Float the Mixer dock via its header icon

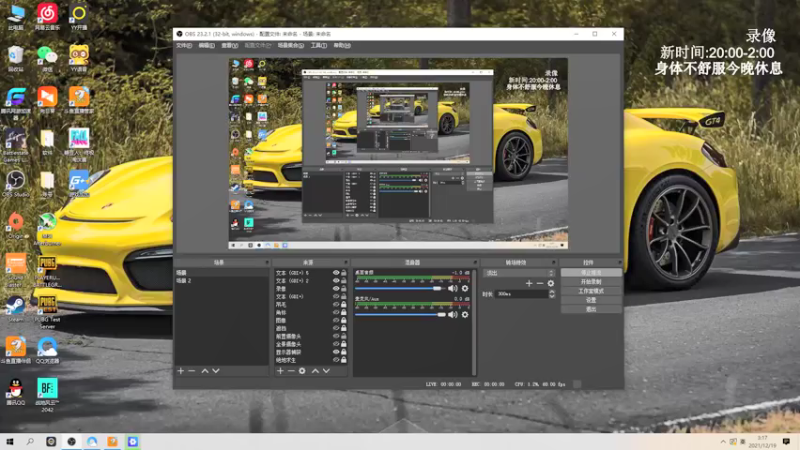pyautogui.click(x=475, y=263)
